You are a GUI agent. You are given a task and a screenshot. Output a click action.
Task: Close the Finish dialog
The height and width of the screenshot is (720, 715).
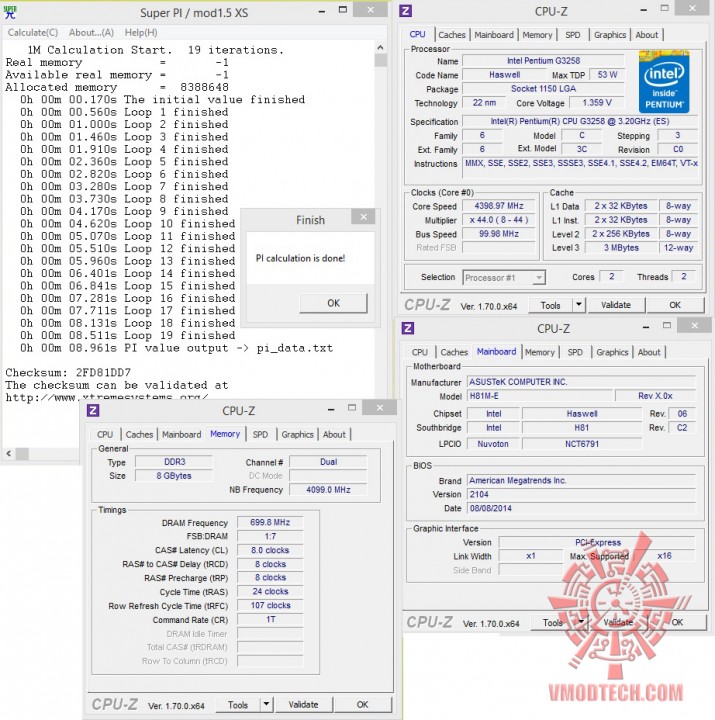363,217
